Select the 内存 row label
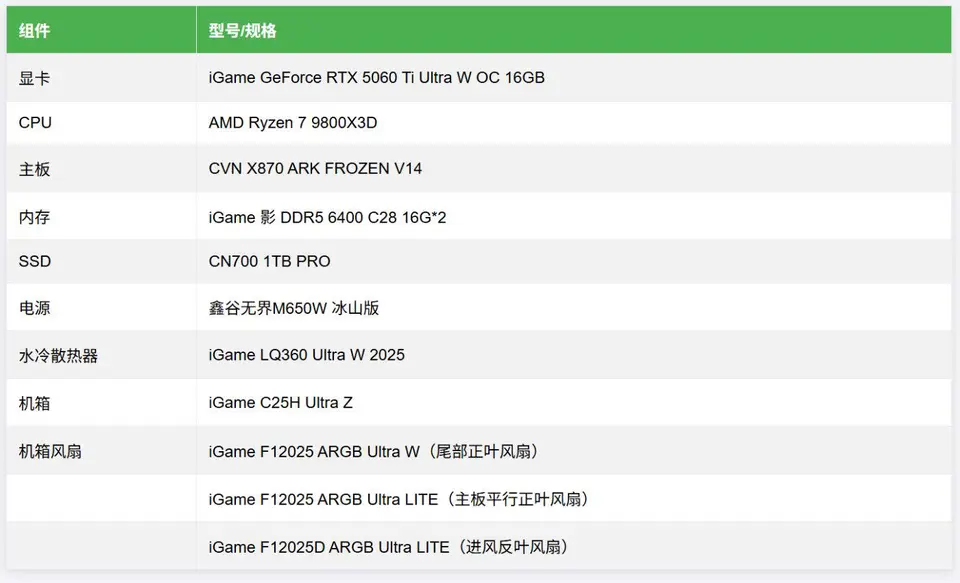Screen dimensions: 960x583 (x=34, y=217)
